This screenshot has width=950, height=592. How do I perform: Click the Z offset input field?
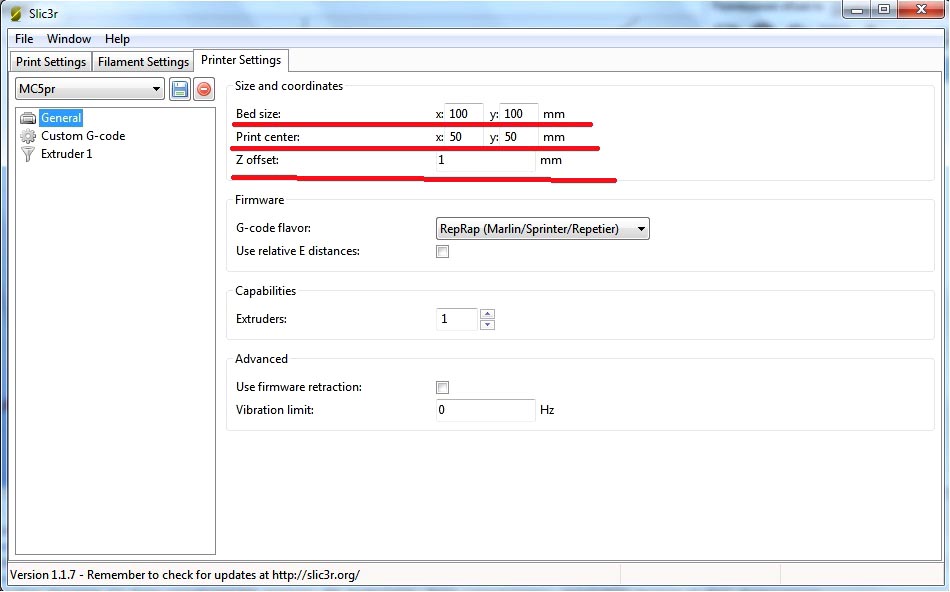click(x=486, y=161)
